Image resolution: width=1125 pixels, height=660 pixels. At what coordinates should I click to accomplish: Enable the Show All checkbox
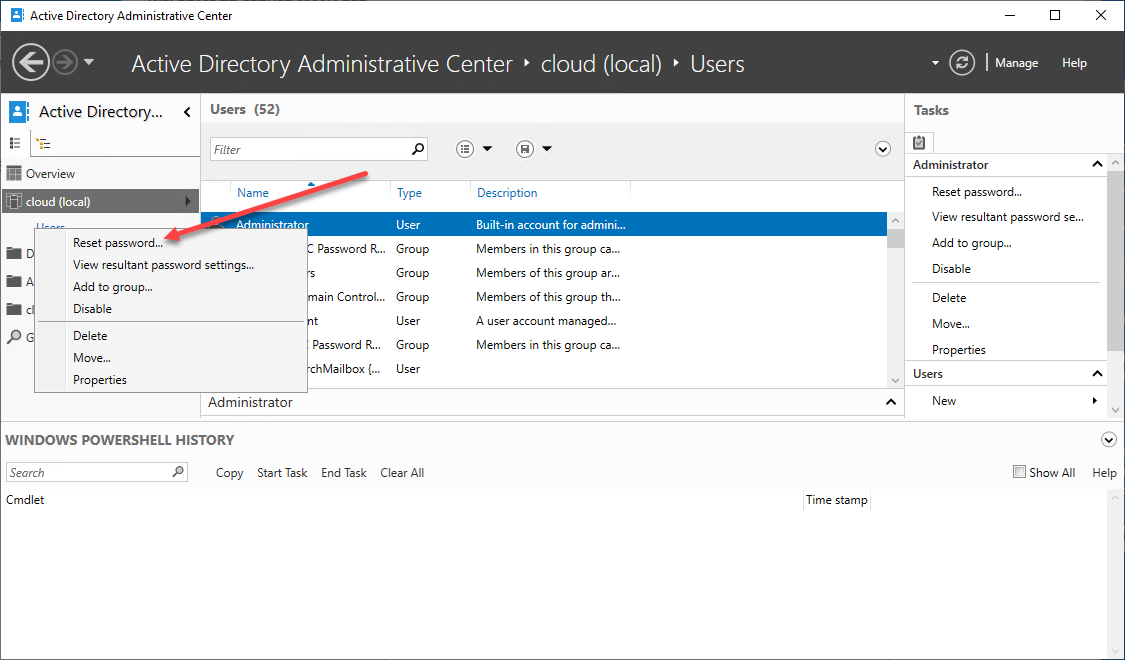1019,471
